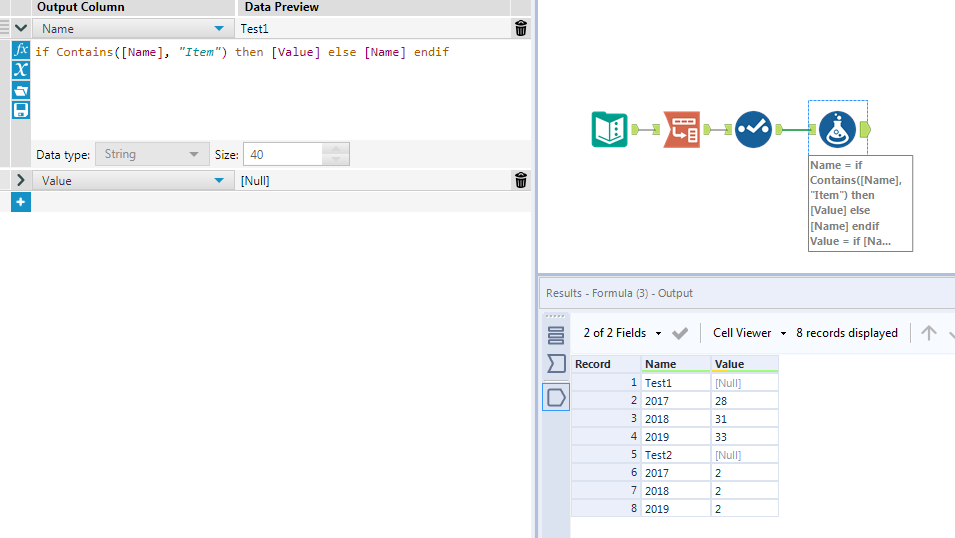955x538 pixels.
Task: Click the Formula tool annotation box
Action: (x=860, y=203)
